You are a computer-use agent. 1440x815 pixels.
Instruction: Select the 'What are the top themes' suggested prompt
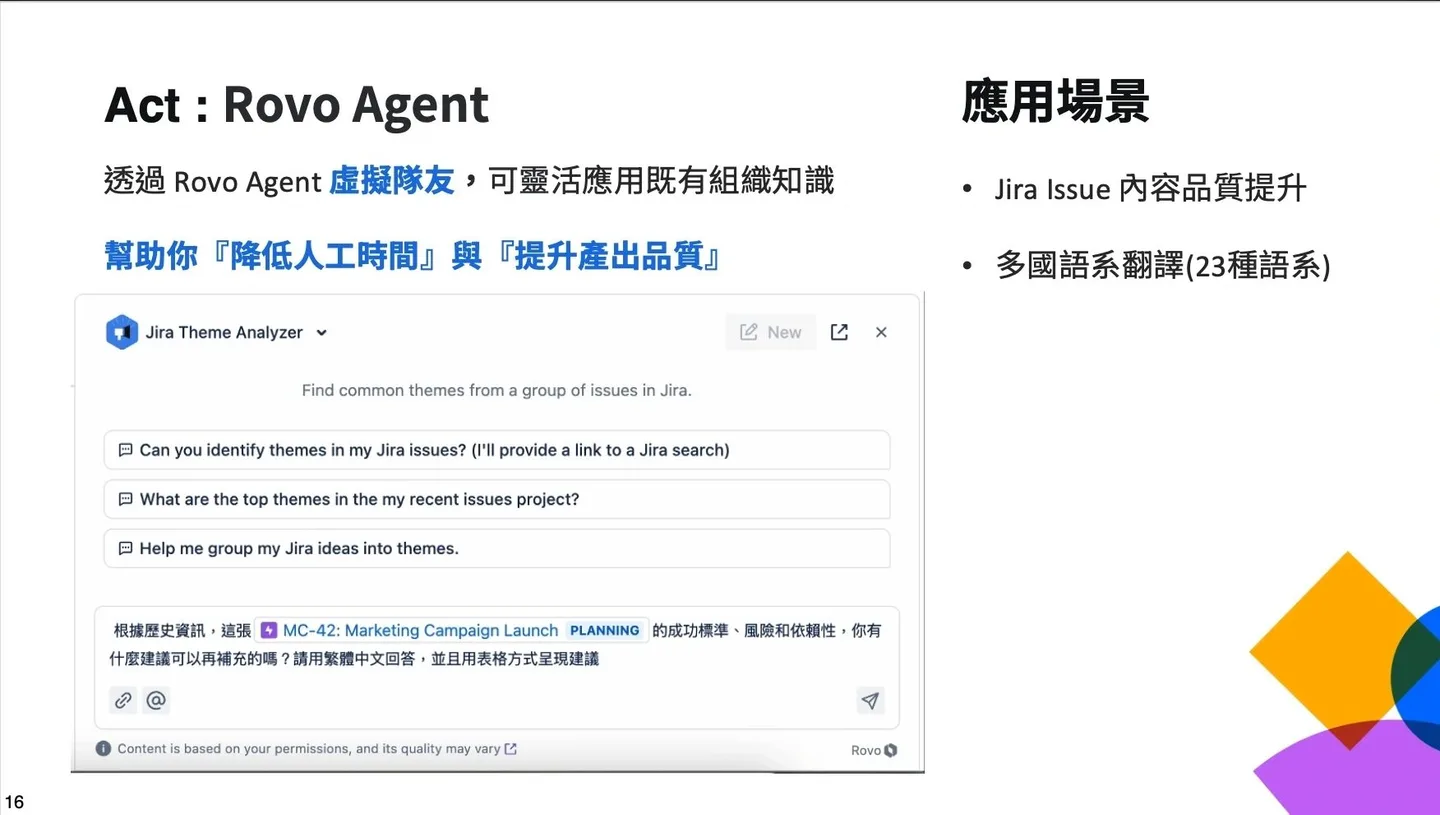[x=497, y=499]
